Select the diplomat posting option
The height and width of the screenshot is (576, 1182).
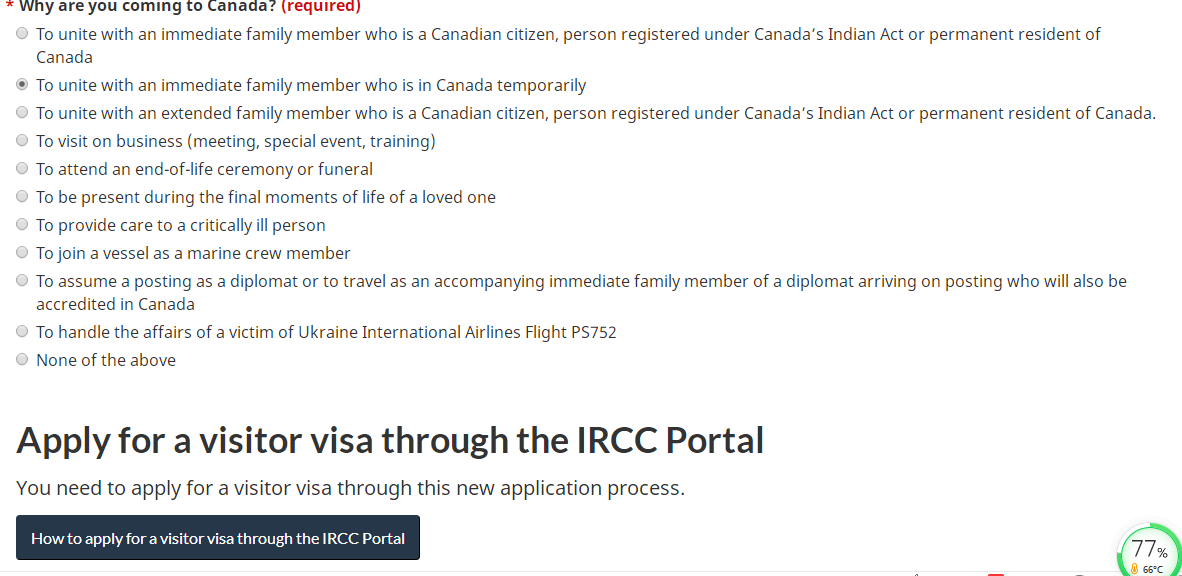click(21, 280)
